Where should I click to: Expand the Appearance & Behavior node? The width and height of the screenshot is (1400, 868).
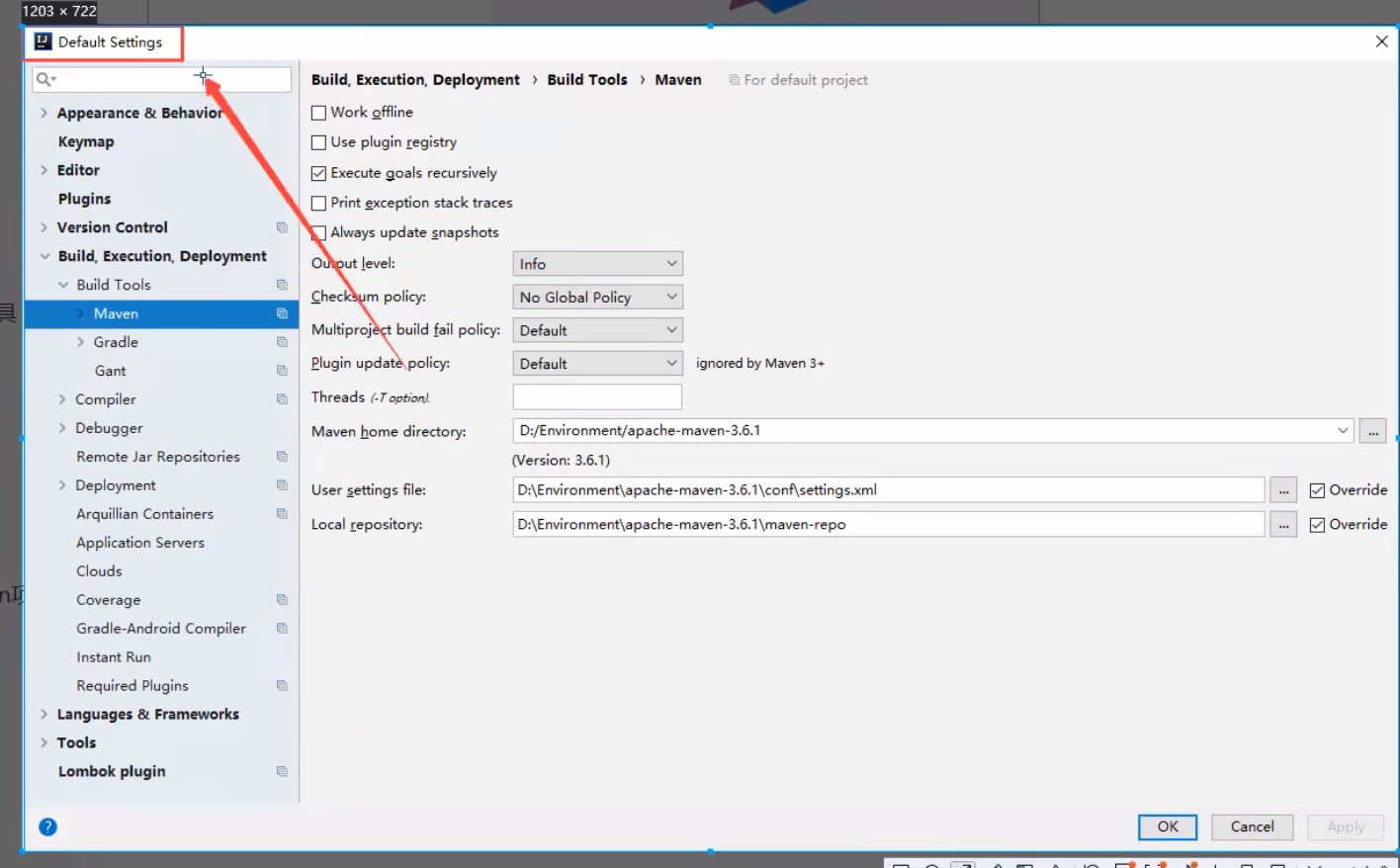point(44,113)
